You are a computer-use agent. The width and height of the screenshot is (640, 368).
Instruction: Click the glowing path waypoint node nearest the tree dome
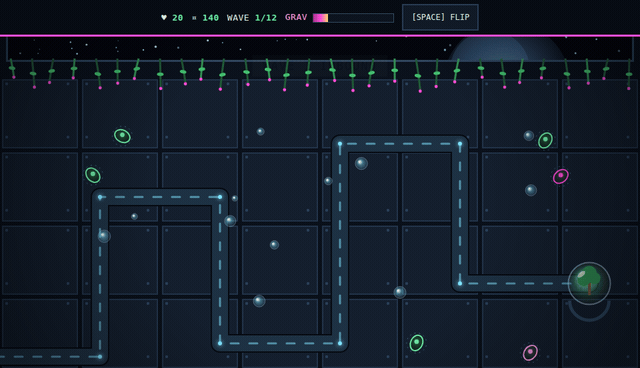pyautogui.click(x=460, y=283)
